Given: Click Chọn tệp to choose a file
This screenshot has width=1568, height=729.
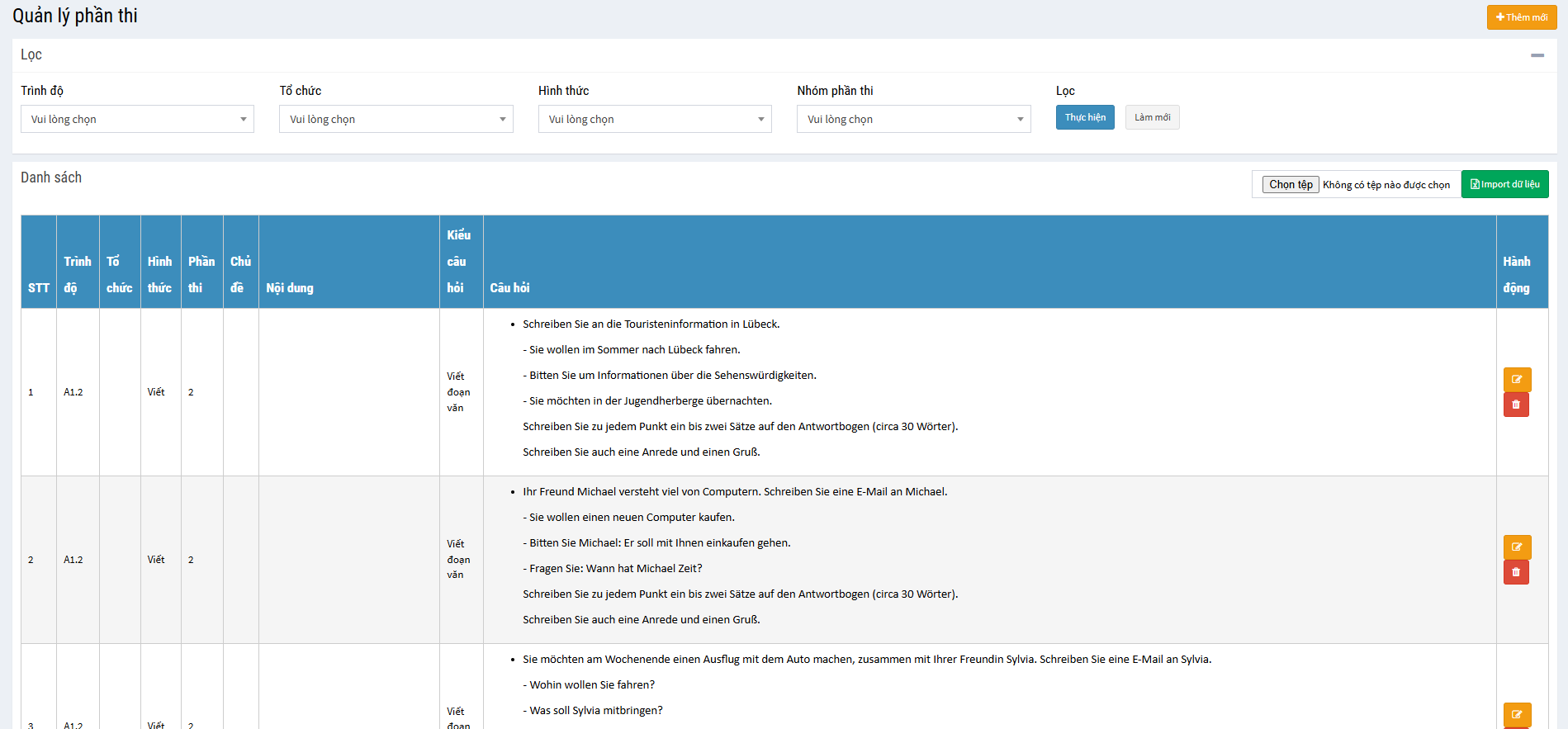Looking at the screenshot, I should click(1290, 185).
